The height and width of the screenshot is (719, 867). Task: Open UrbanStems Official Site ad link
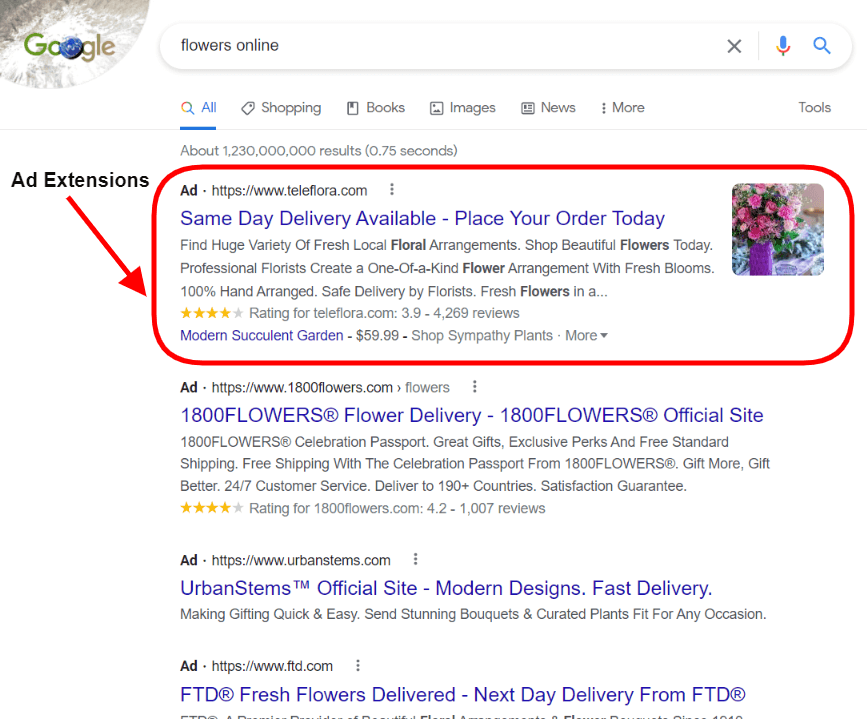(x=446, y=588)
